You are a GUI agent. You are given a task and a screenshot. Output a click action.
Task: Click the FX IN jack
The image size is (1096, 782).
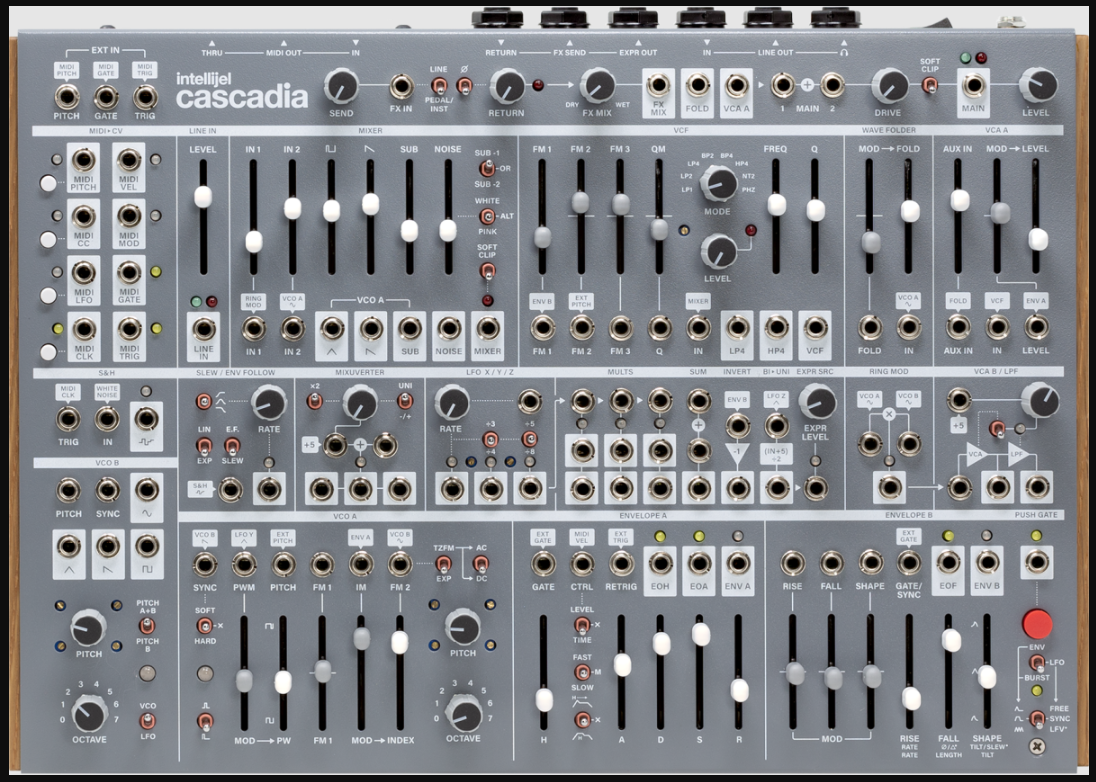401,87
